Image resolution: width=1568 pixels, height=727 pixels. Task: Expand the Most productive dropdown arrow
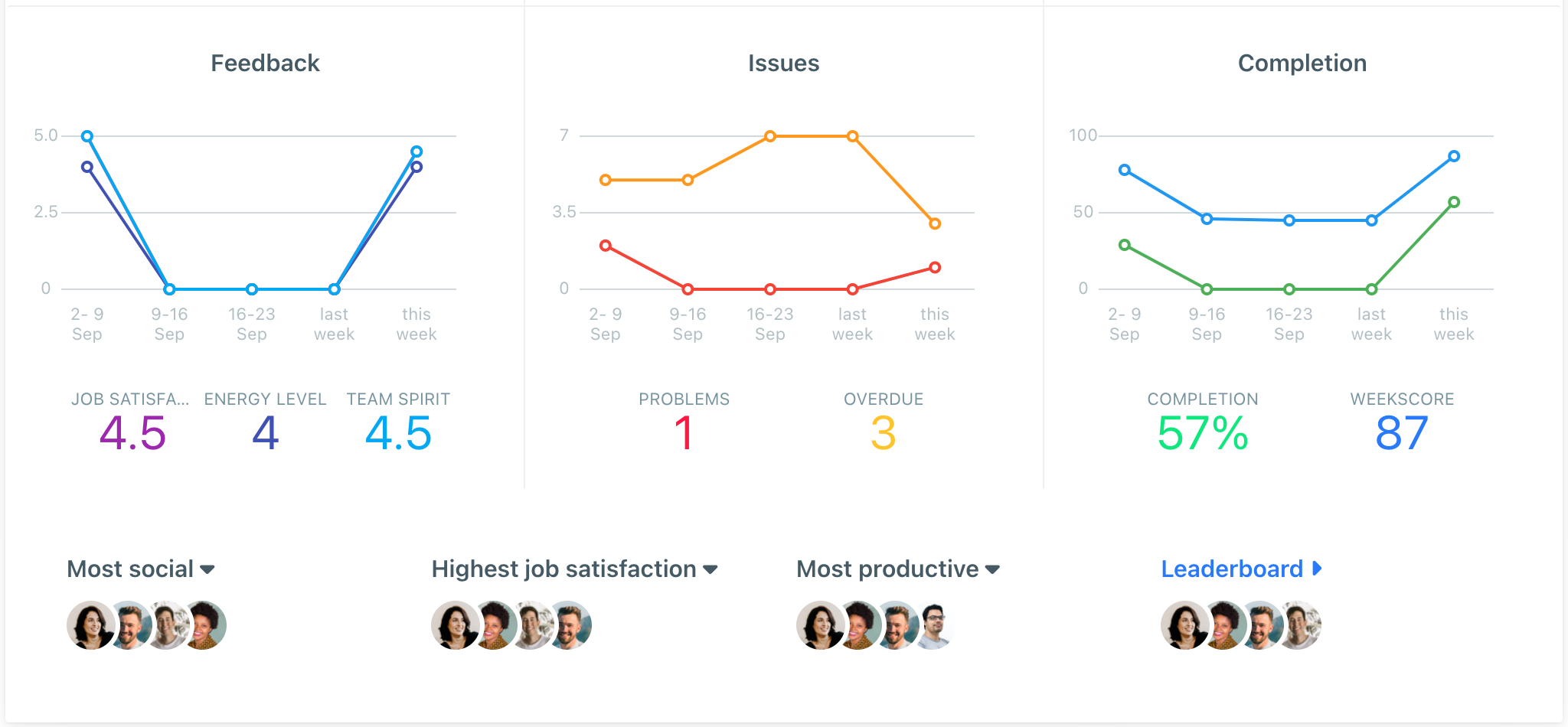pos(992,569)
